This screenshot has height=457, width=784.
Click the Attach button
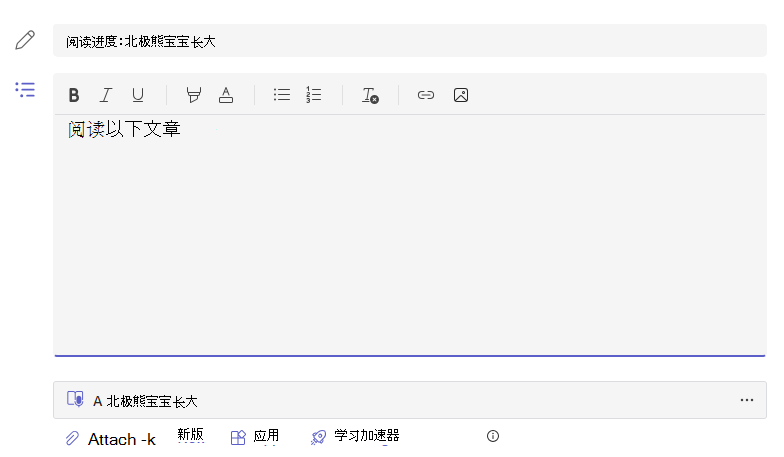[x=122, y=440]
